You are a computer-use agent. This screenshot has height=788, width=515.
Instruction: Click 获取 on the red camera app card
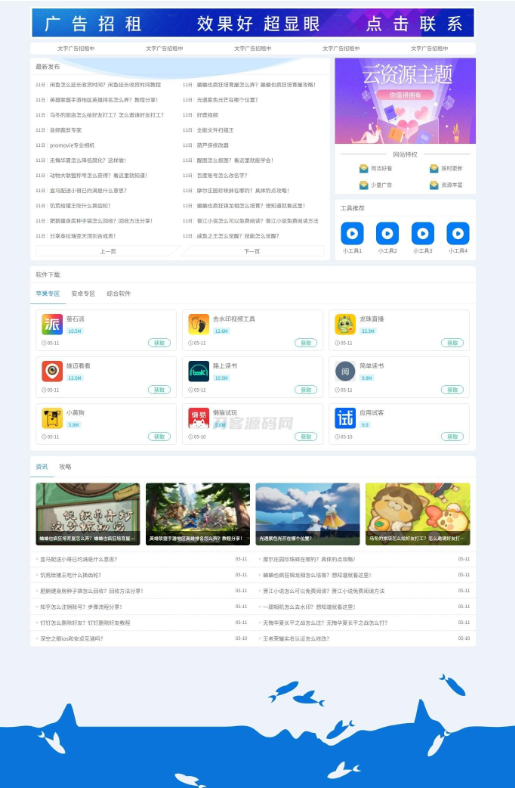click(159, 389)
